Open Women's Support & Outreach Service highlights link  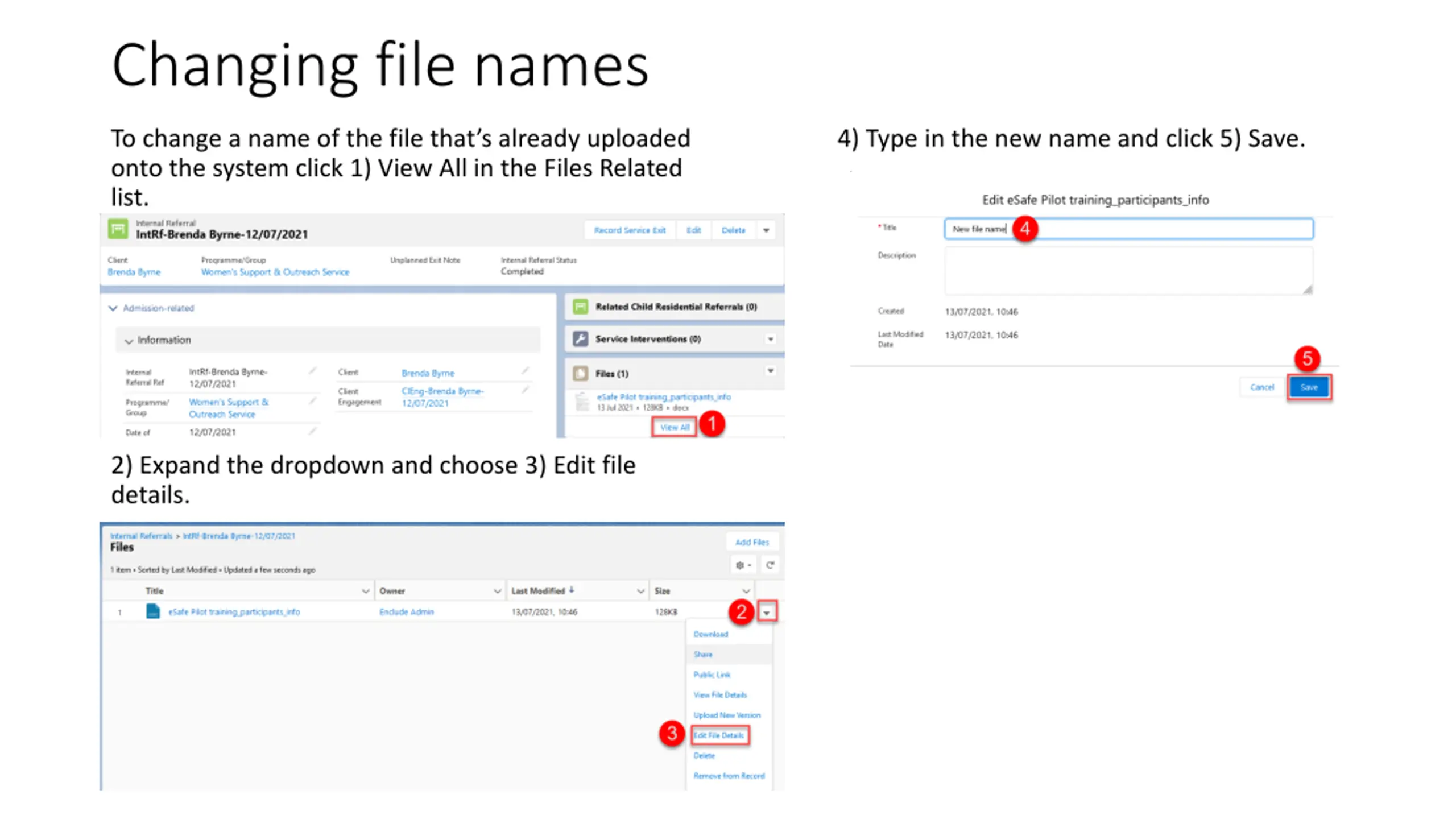pos(275,272)
